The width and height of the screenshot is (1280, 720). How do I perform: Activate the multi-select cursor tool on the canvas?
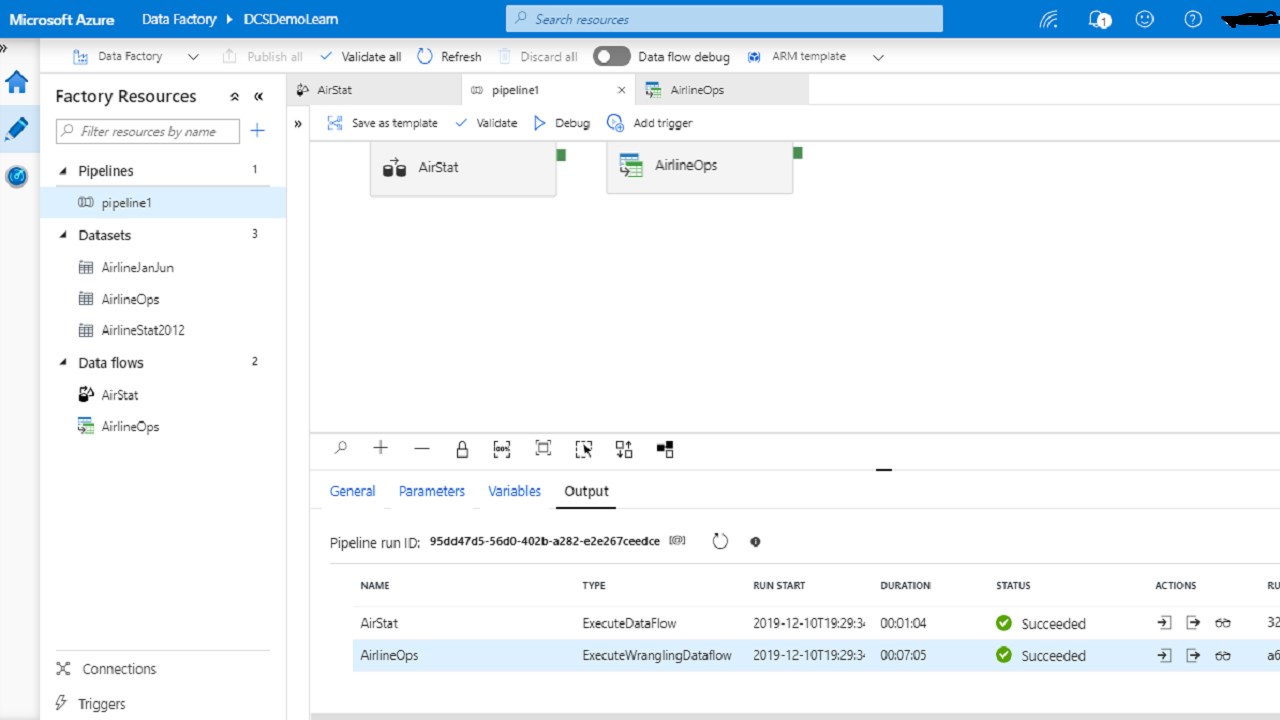(x=584, y=449)
